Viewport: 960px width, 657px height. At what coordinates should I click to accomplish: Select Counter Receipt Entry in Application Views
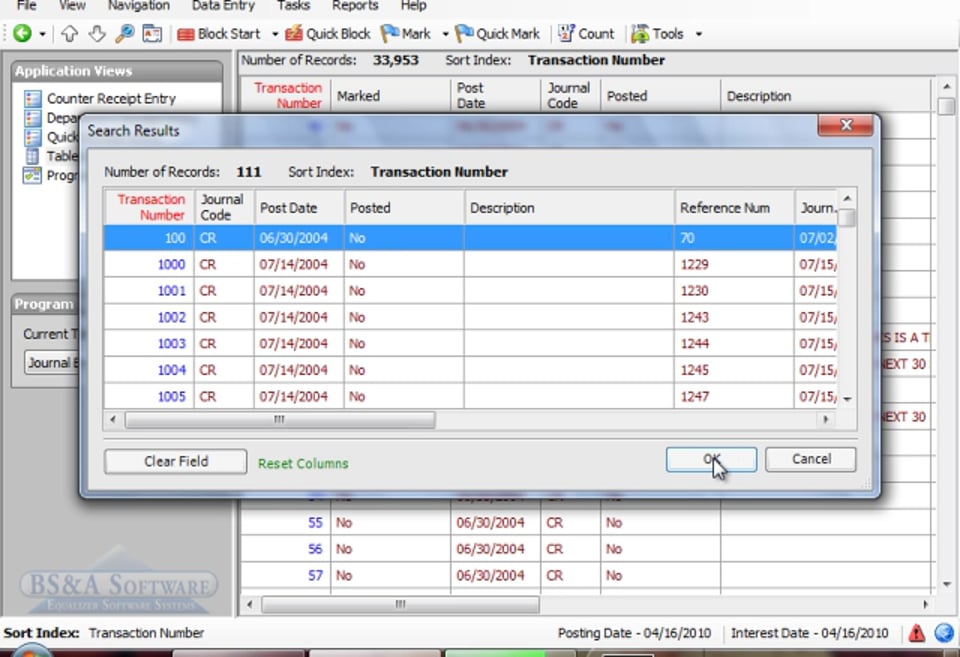[x=111, y=99]
